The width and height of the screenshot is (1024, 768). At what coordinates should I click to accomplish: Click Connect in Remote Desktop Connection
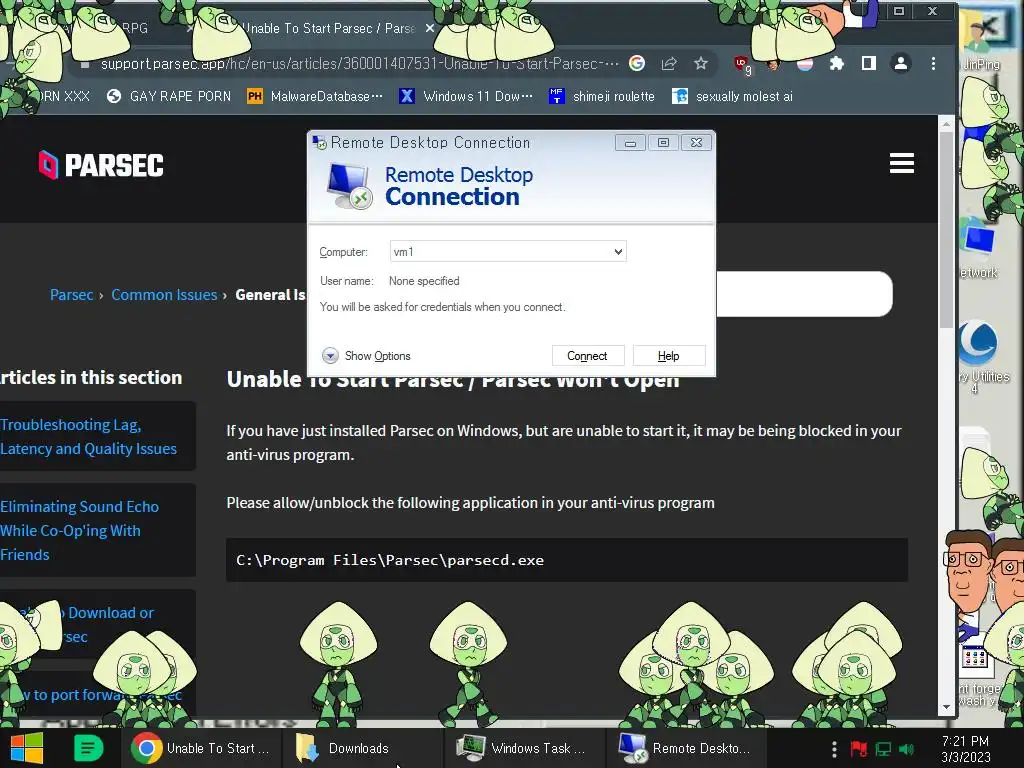(588, 356)
